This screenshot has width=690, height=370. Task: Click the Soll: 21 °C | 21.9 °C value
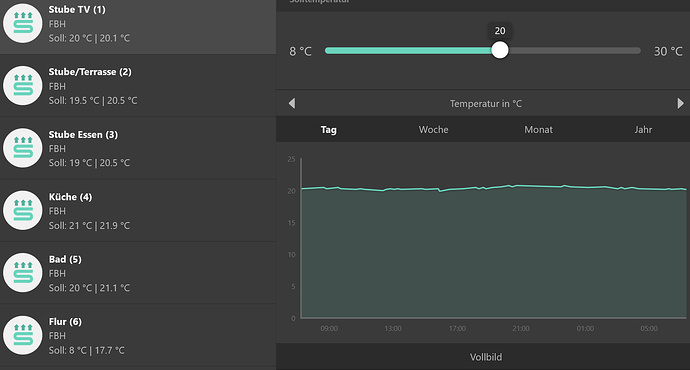[89, 226]
